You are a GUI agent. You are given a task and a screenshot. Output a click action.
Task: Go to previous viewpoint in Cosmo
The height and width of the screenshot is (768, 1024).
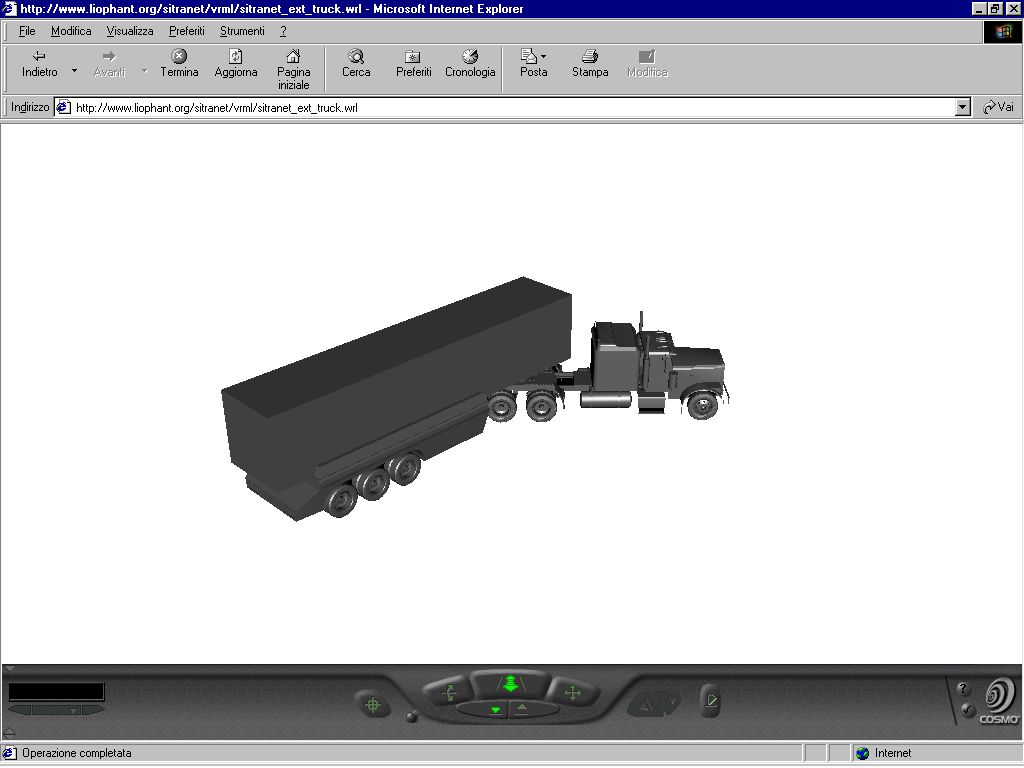20,710
